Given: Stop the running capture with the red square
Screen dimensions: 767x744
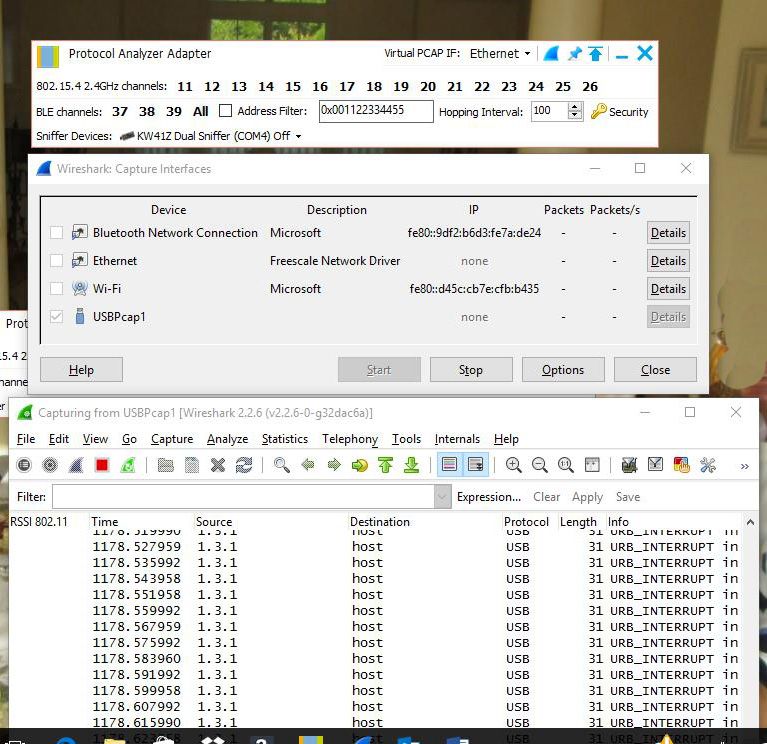Looking at the screenshot, I should 102,465.
